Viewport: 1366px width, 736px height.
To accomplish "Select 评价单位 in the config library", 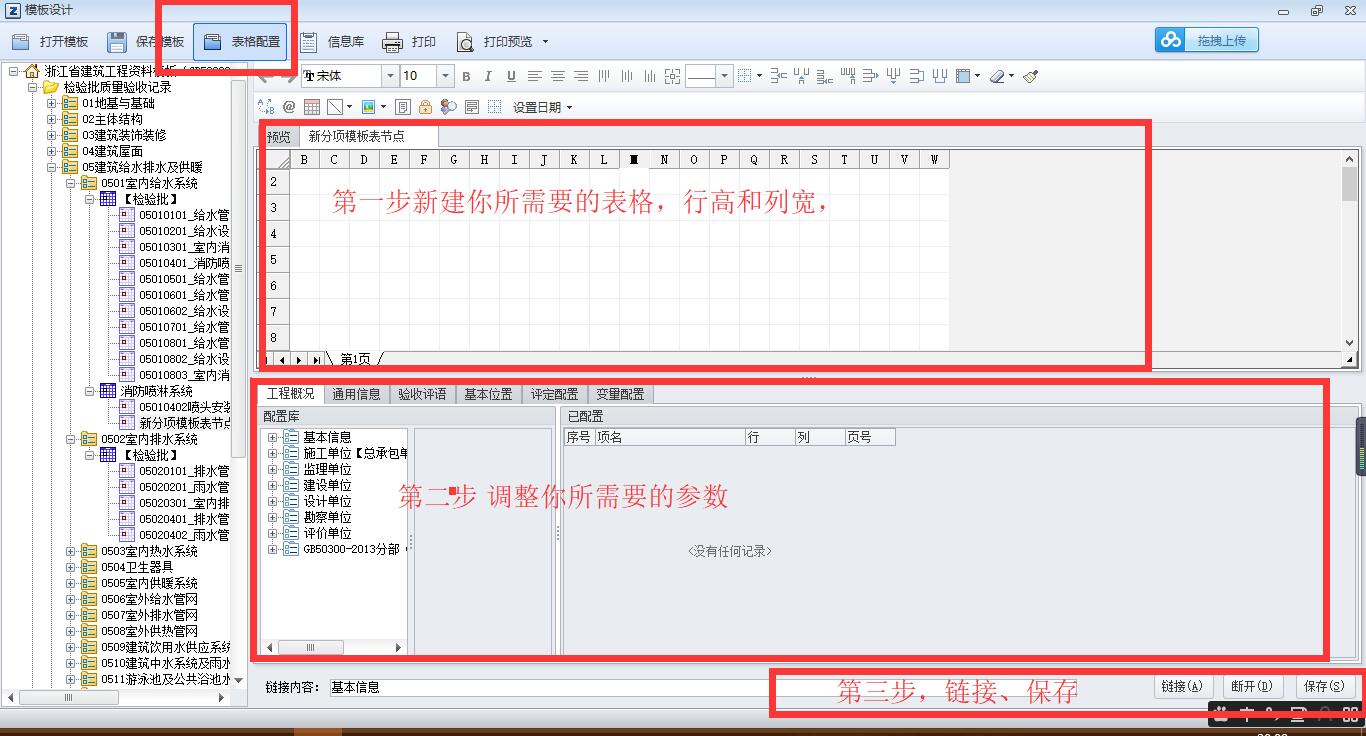I will pos(327,533).
